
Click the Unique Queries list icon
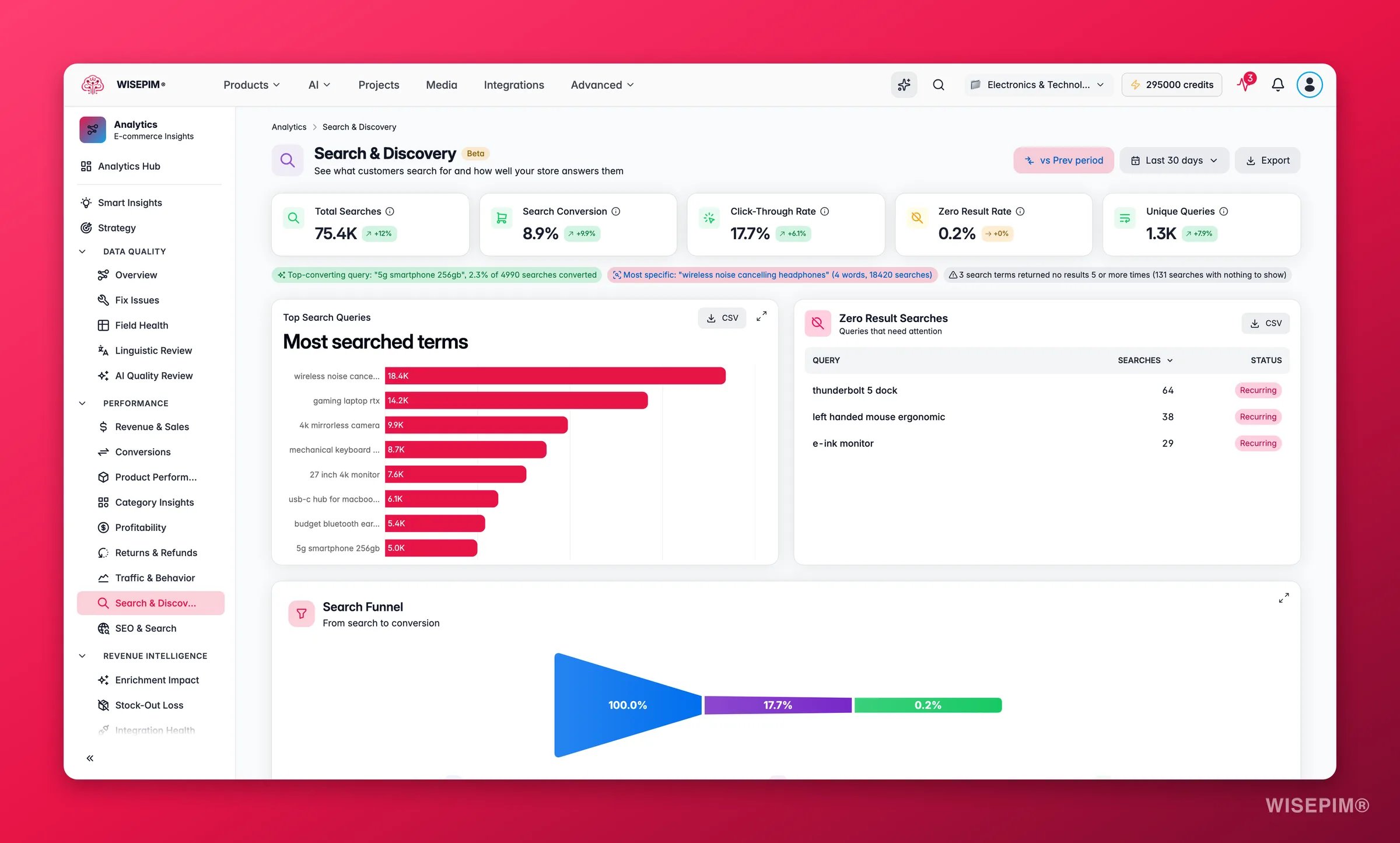coord(1125,218)
